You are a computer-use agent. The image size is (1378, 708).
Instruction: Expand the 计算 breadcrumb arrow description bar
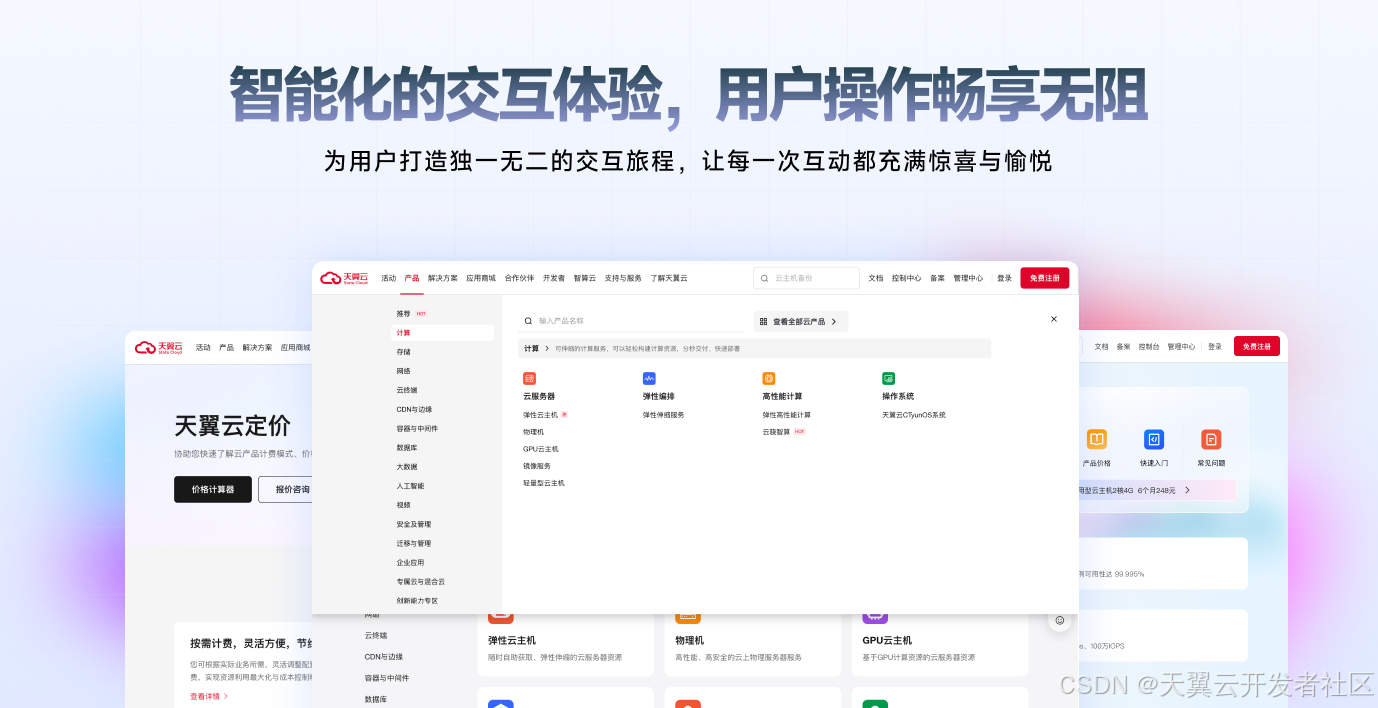pyautogui.click(x=546, y=349)
